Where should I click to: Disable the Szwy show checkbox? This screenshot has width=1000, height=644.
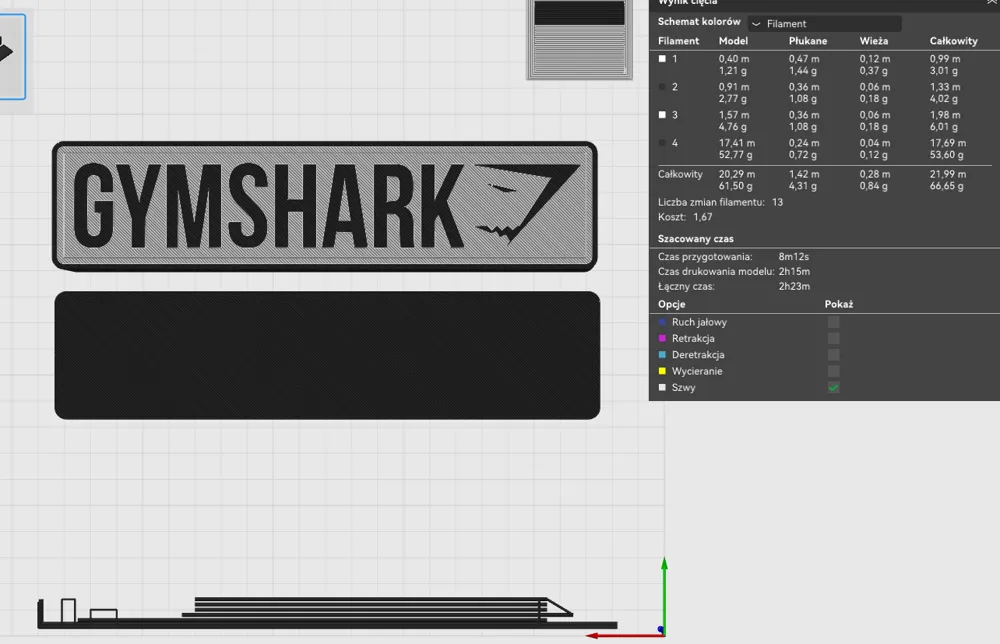tap(833, 387)
